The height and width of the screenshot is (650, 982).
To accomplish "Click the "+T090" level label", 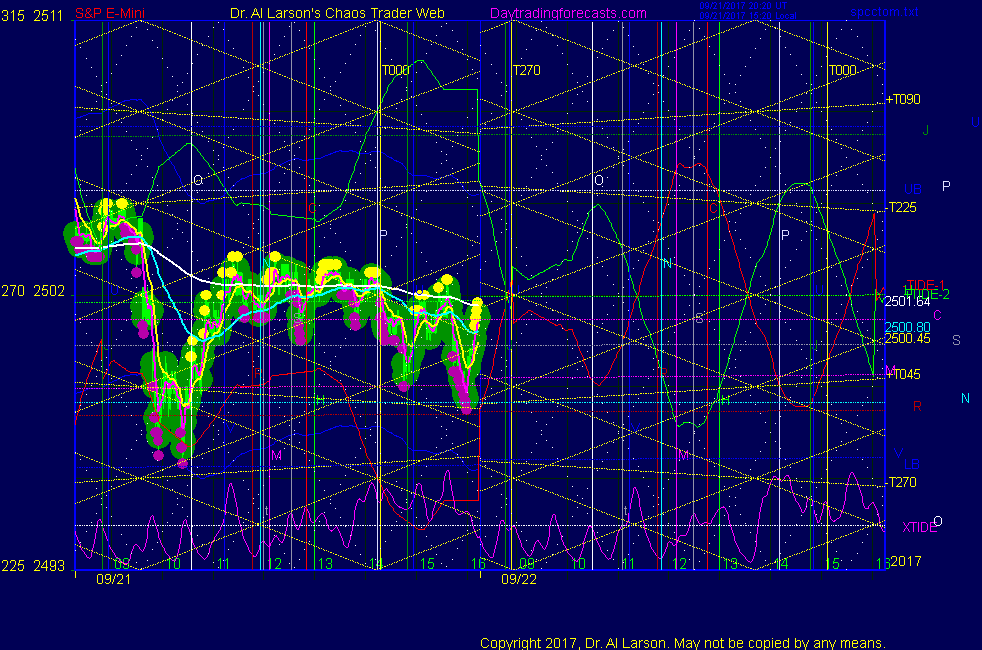I will click(903, 100).
